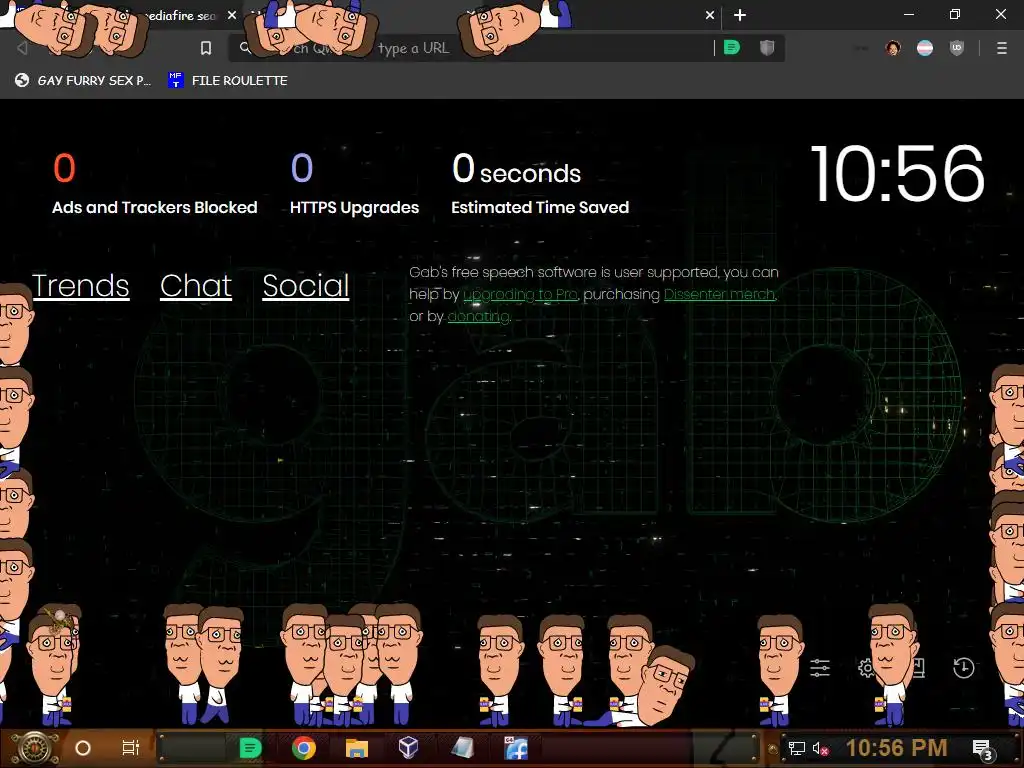1024x768 pixels.
Task: Open the avatar extension icon in toolbar
Action: [893, 48]
